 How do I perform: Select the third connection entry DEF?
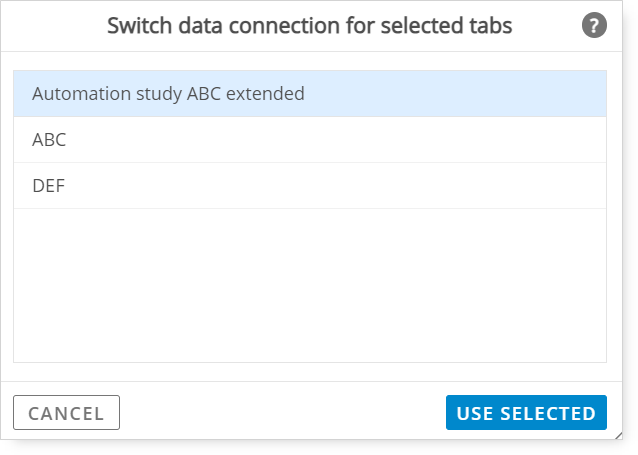tap(310, 186)
